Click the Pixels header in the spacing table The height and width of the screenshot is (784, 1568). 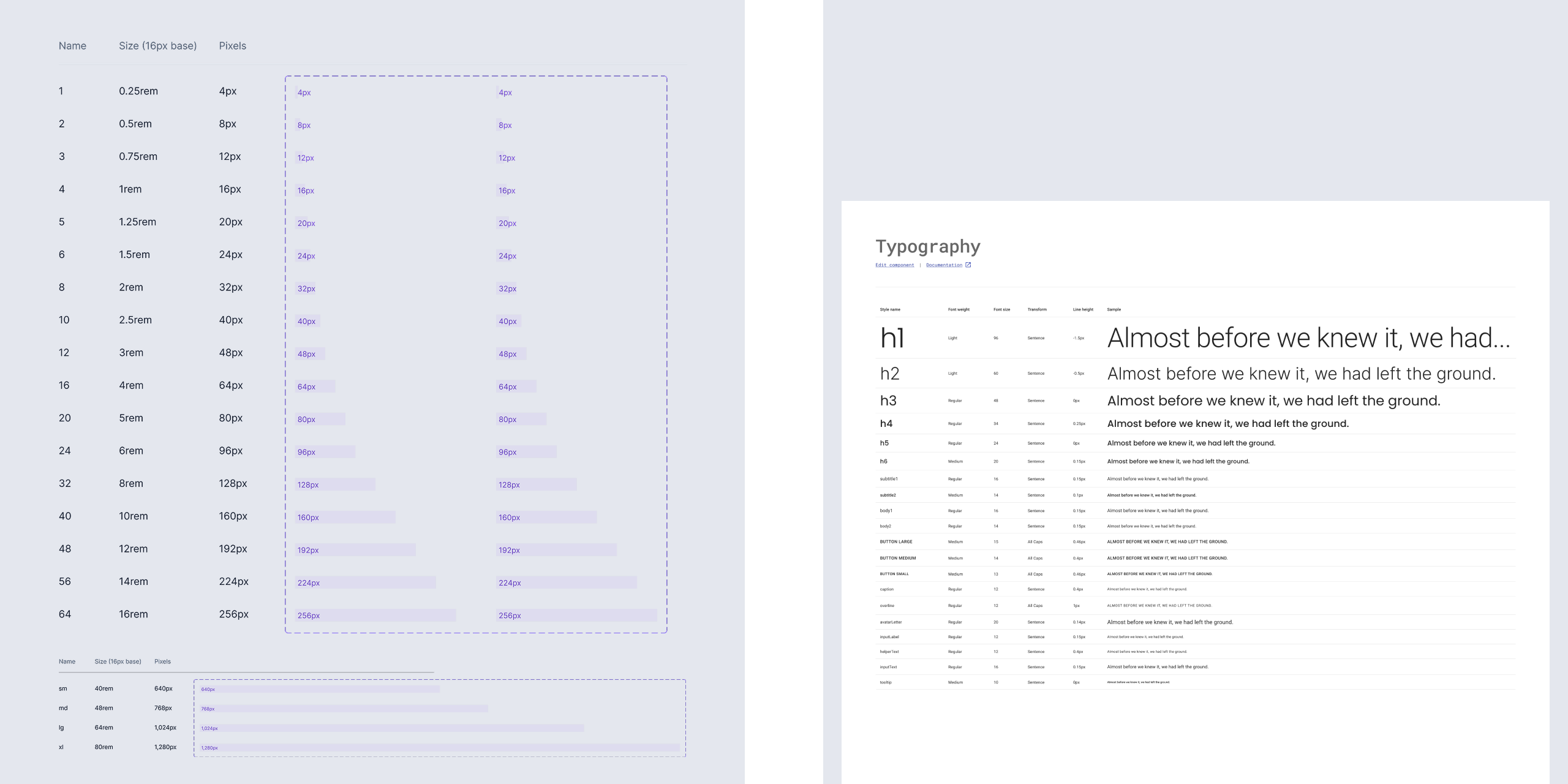[x=233, y=46]
